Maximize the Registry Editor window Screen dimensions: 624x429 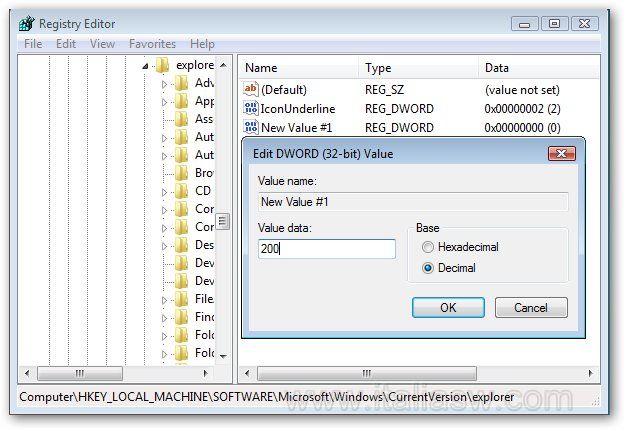554,24
